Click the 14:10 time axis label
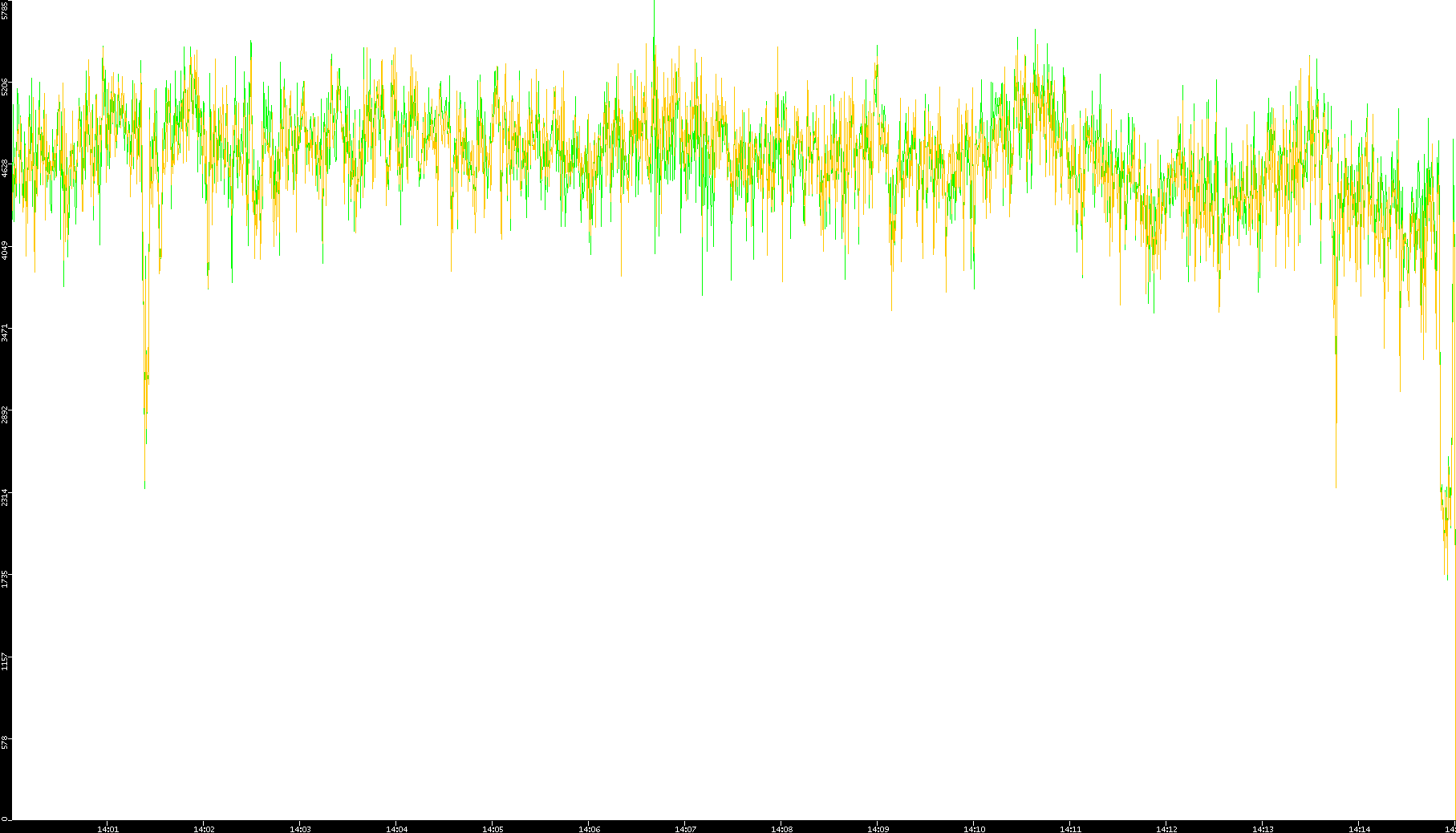Screen dimensions: 1456x833 pyautogui.click(x=974, y=828)
